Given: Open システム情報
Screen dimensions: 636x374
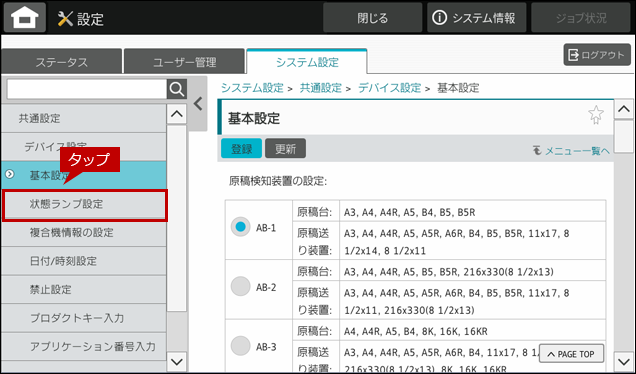Looking at the screenshot, I should pos(476,18).
